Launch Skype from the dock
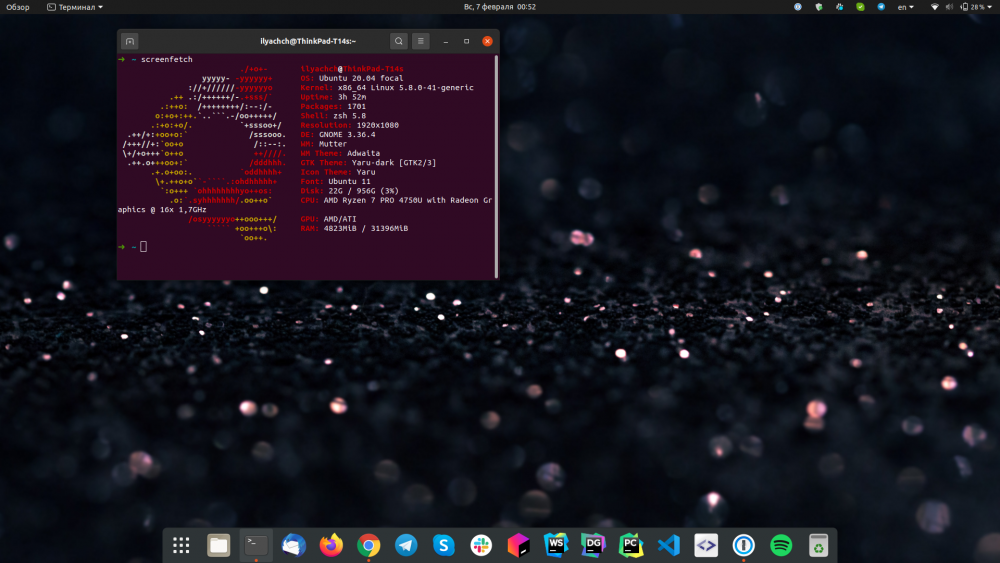1000x563 pixels. (x=444, y=545)
